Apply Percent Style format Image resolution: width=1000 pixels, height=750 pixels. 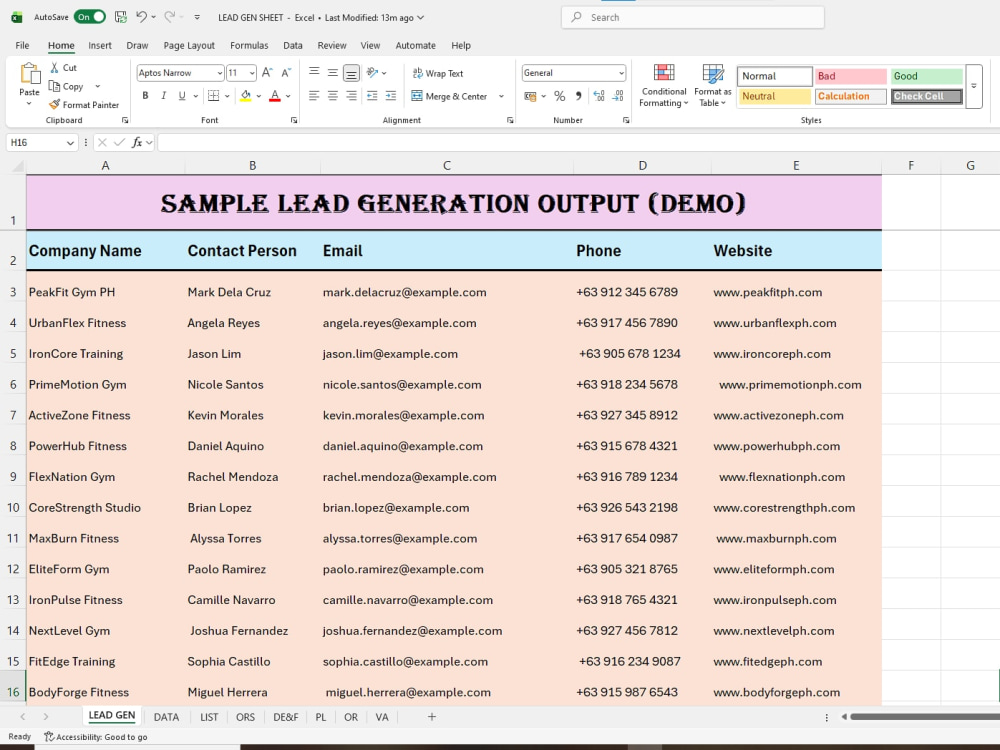[x=559, y=96]
